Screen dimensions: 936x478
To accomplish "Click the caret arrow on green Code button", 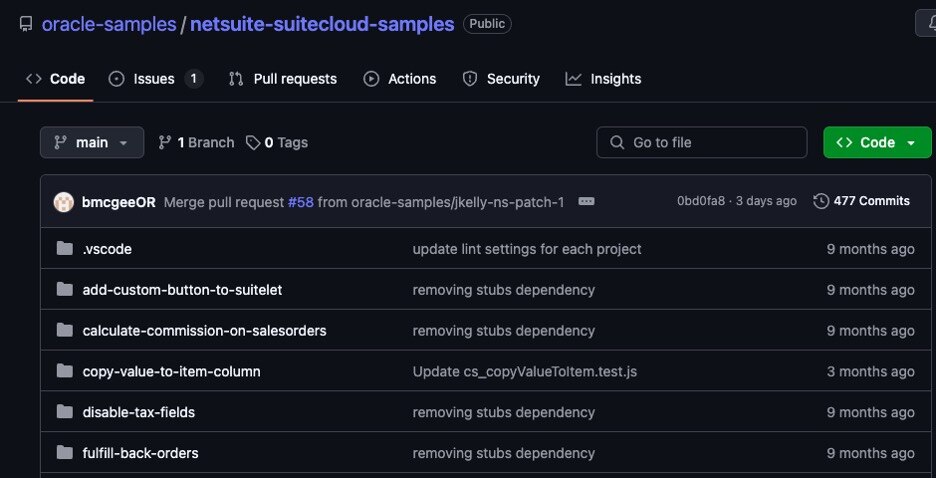I will [911, 143].
